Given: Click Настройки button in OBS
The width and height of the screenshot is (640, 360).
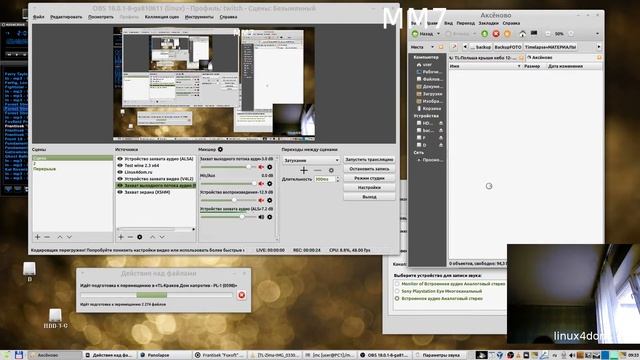Looking at the screenshot, I should [369, 188].
